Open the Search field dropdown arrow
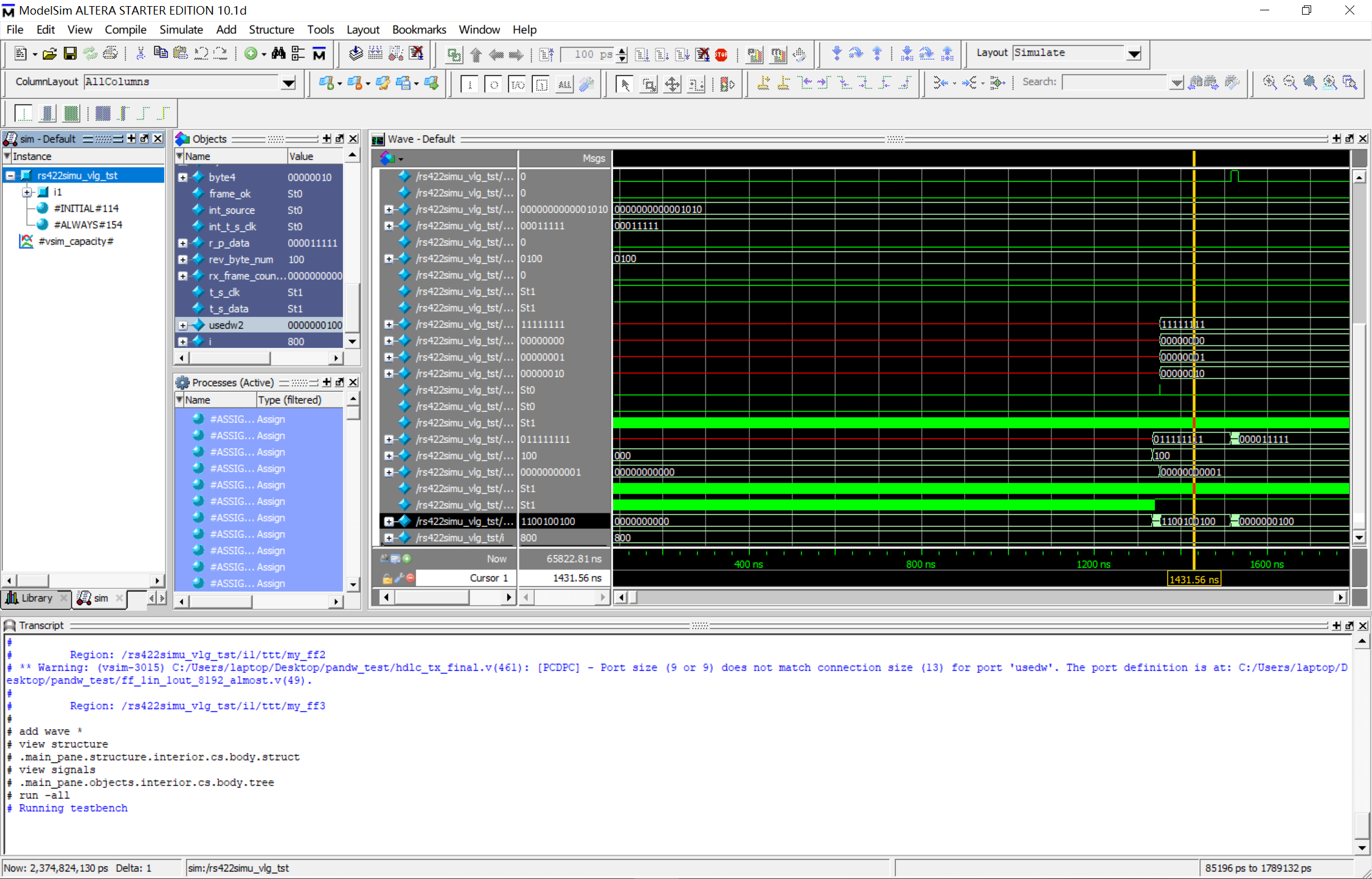This screenshot has width=1372, height=879. coord(1176,83)
